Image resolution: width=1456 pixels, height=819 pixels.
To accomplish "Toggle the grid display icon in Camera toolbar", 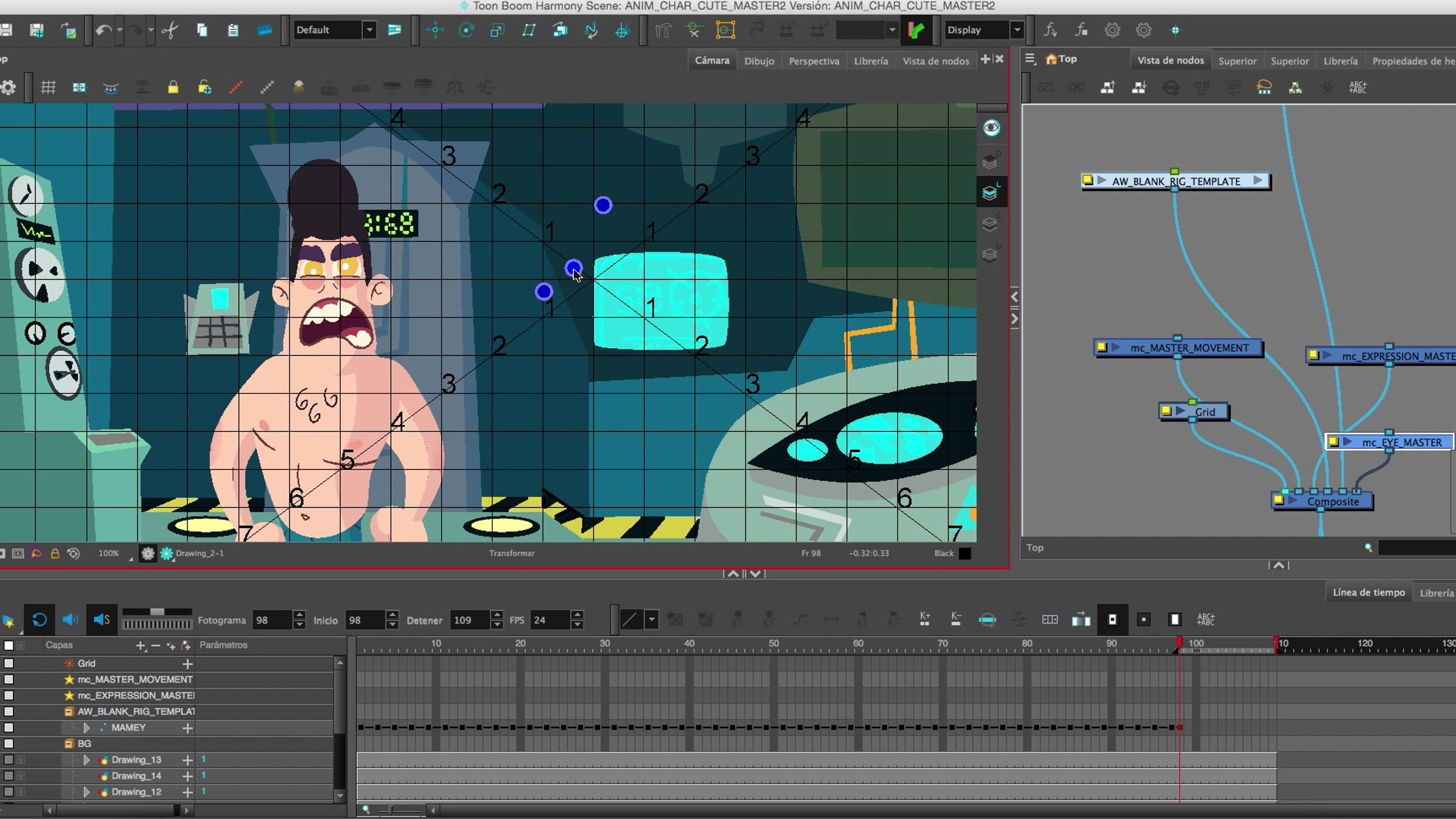I will click(48, 87).
